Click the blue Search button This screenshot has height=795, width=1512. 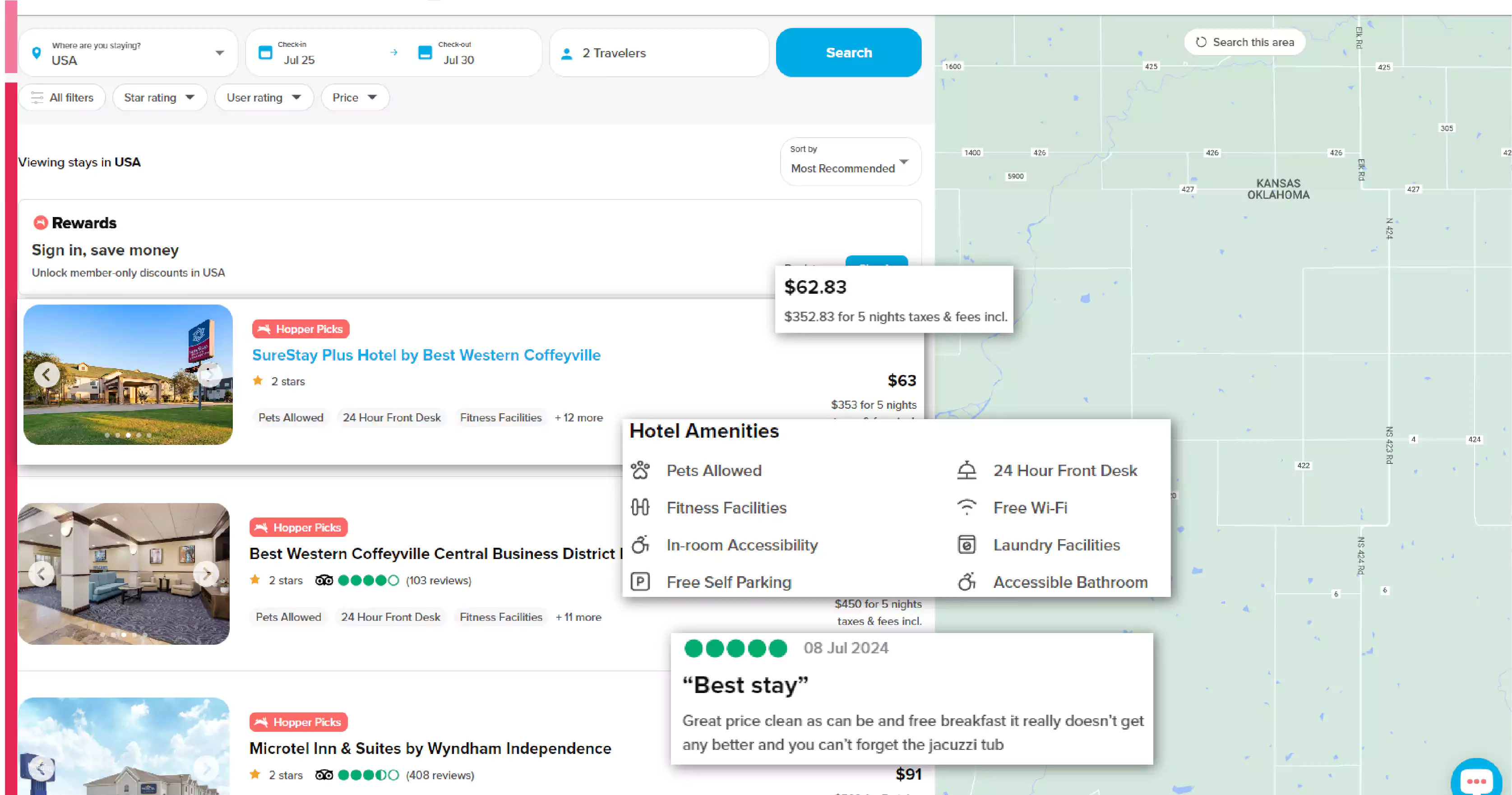pyautogui.click(x=849, y=52)
